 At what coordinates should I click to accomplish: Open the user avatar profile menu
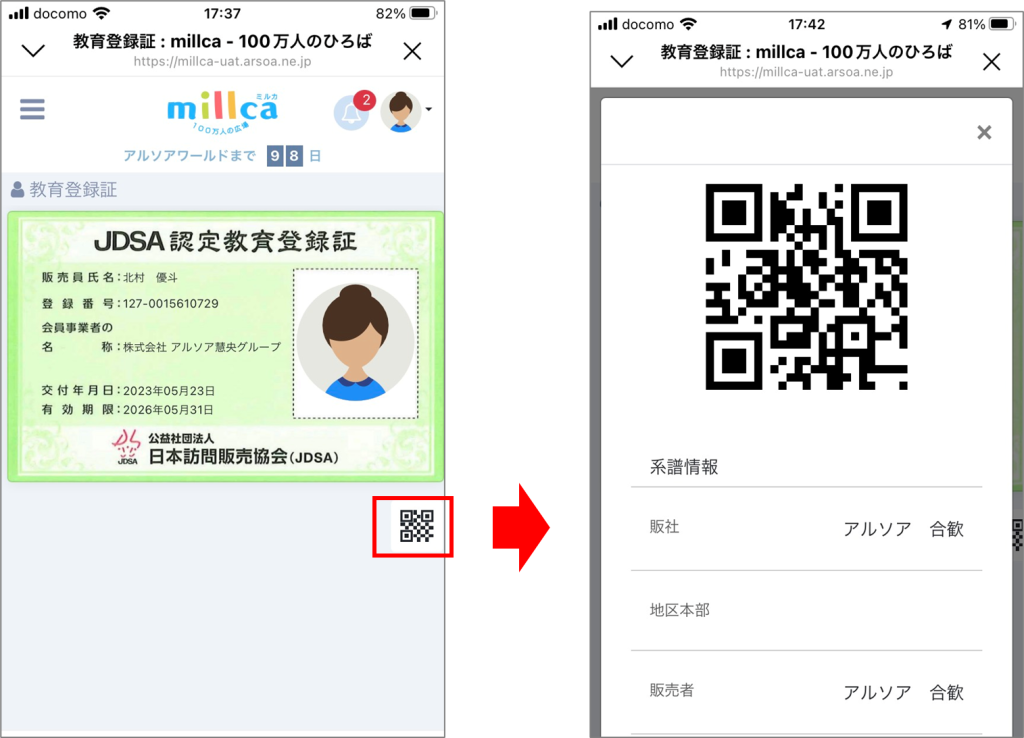point(402,112)
